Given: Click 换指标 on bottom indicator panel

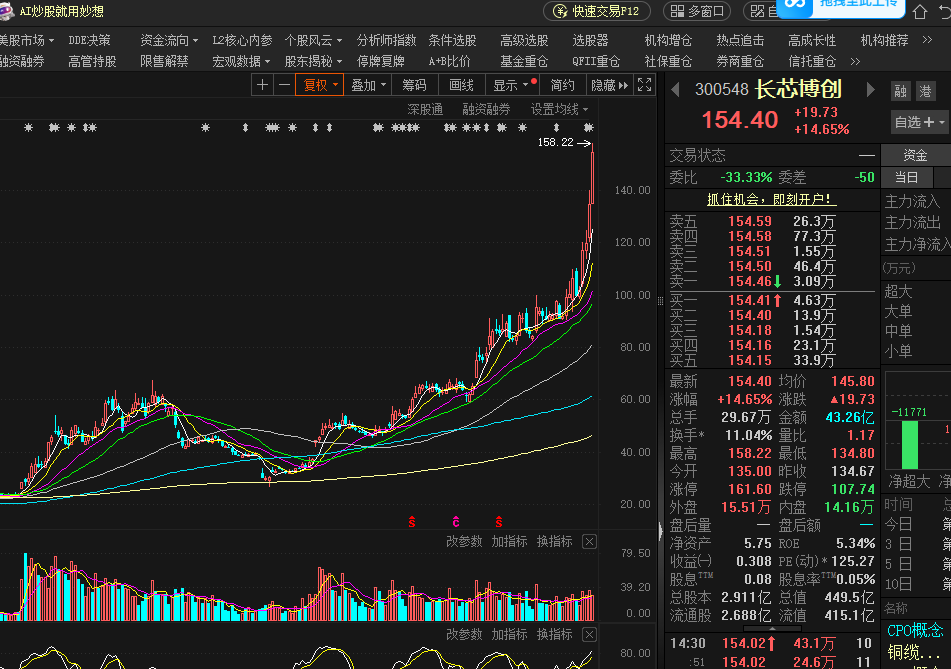Looking at the screenshot, I should coord(554,634).
